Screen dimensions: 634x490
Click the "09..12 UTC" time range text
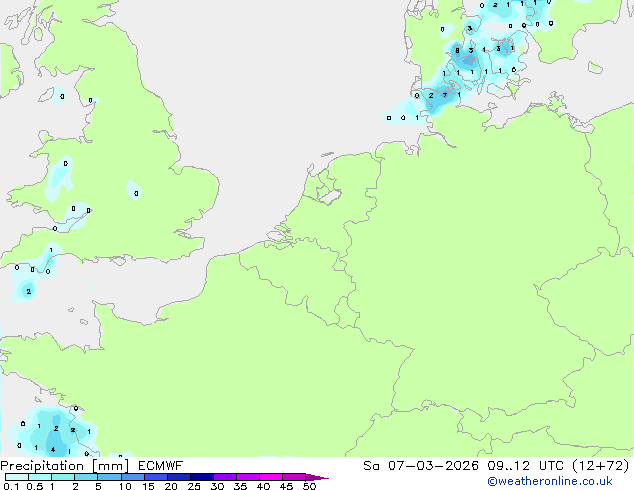coord(525,466)
